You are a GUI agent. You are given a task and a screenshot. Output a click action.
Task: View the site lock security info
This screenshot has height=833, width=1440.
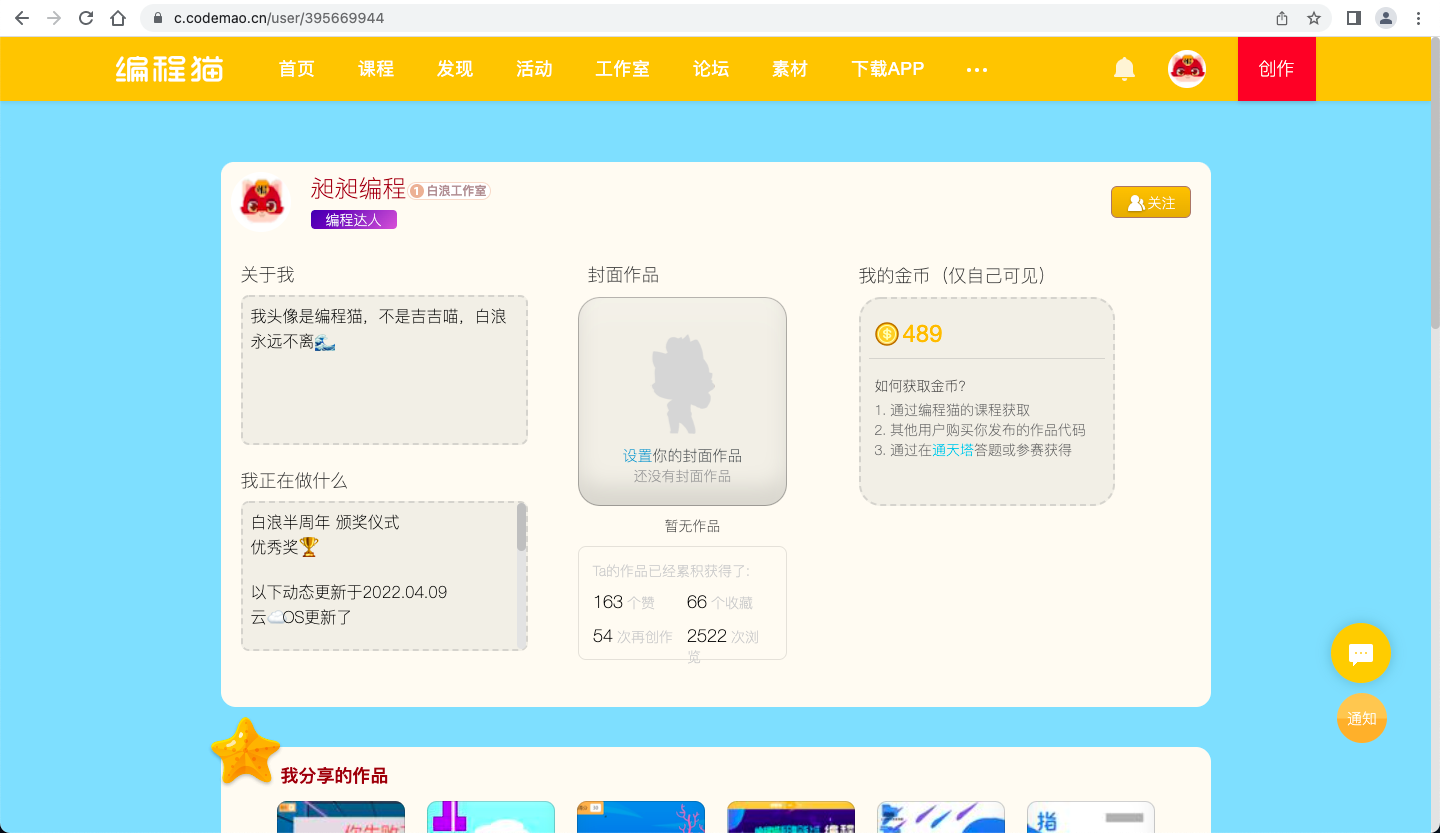click(158, 18)
